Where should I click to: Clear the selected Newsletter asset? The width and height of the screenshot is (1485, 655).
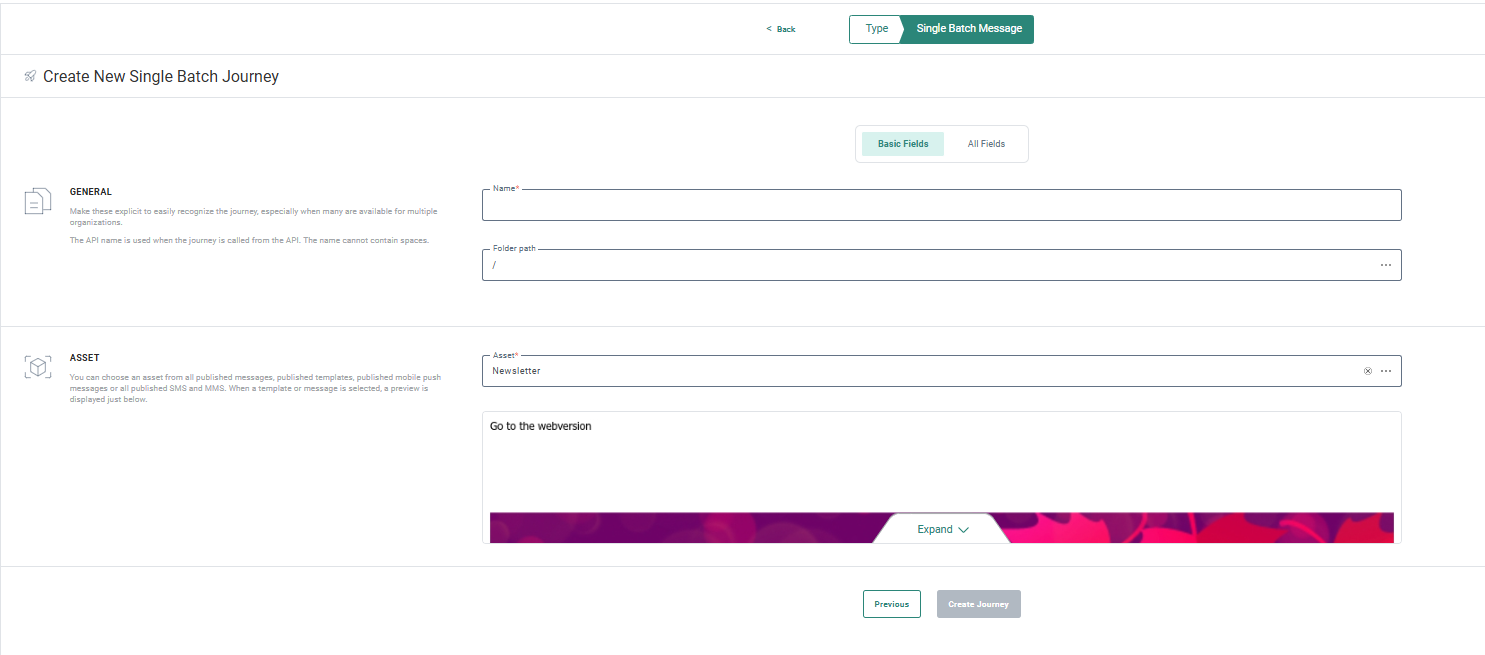click(1367, 371)
